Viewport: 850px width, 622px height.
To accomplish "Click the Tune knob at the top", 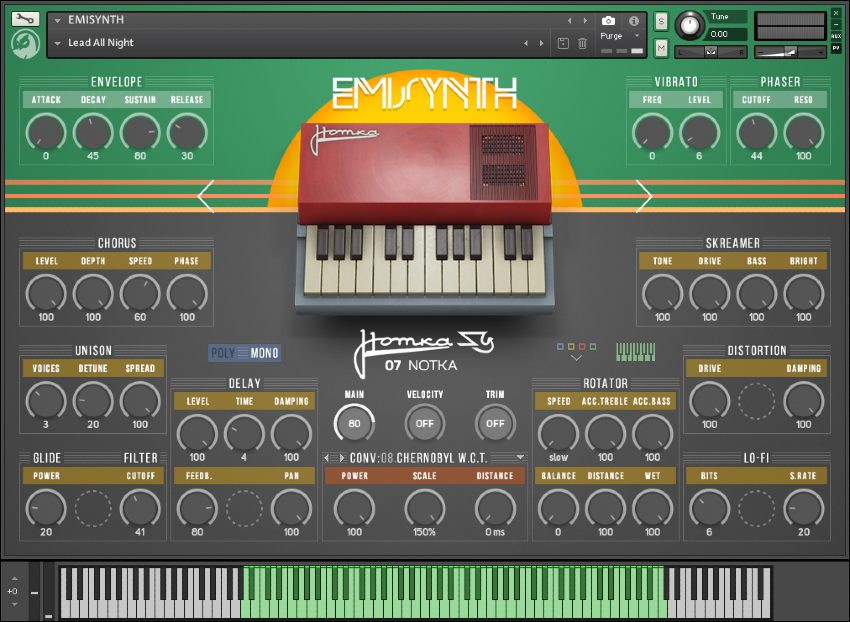I will [x=690, y=27].
